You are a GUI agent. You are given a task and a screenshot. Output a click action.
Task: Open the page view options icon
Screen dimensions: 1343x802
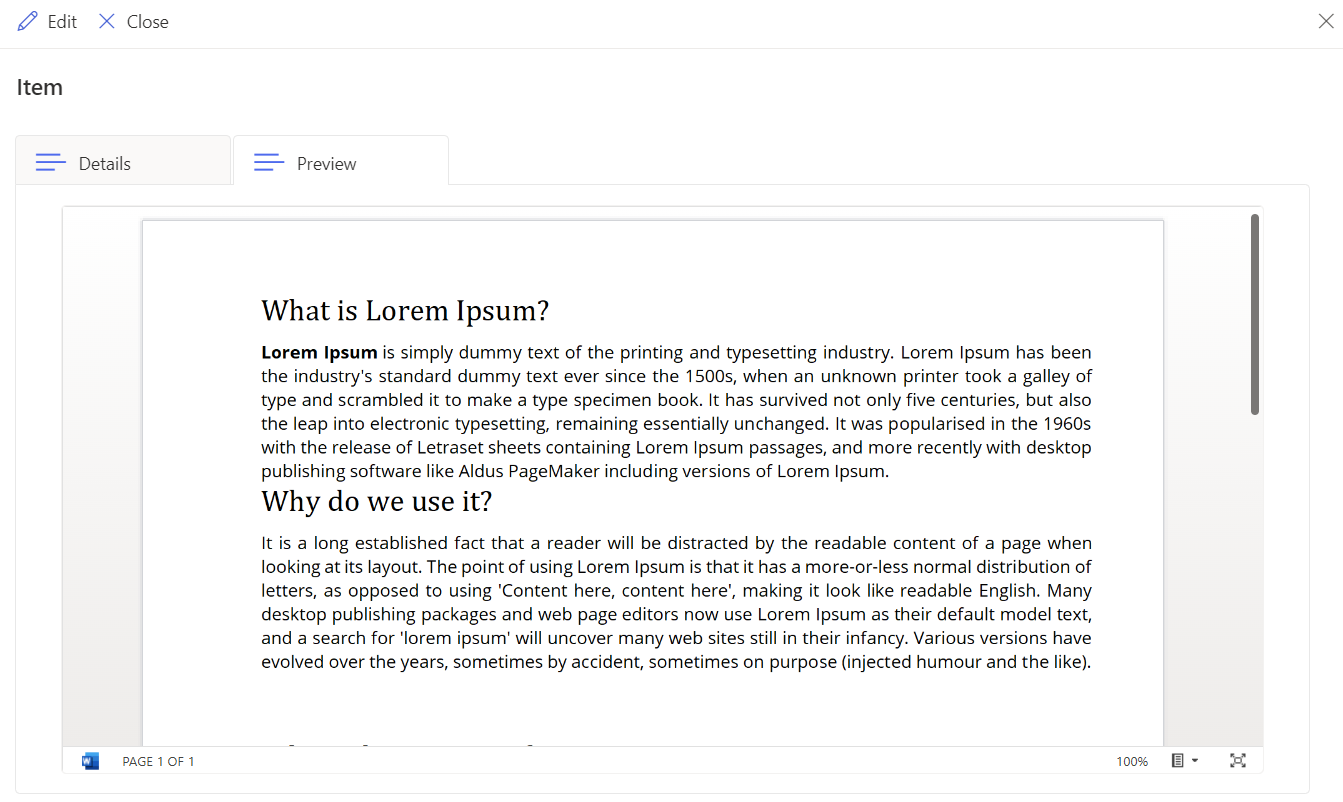1178,761
